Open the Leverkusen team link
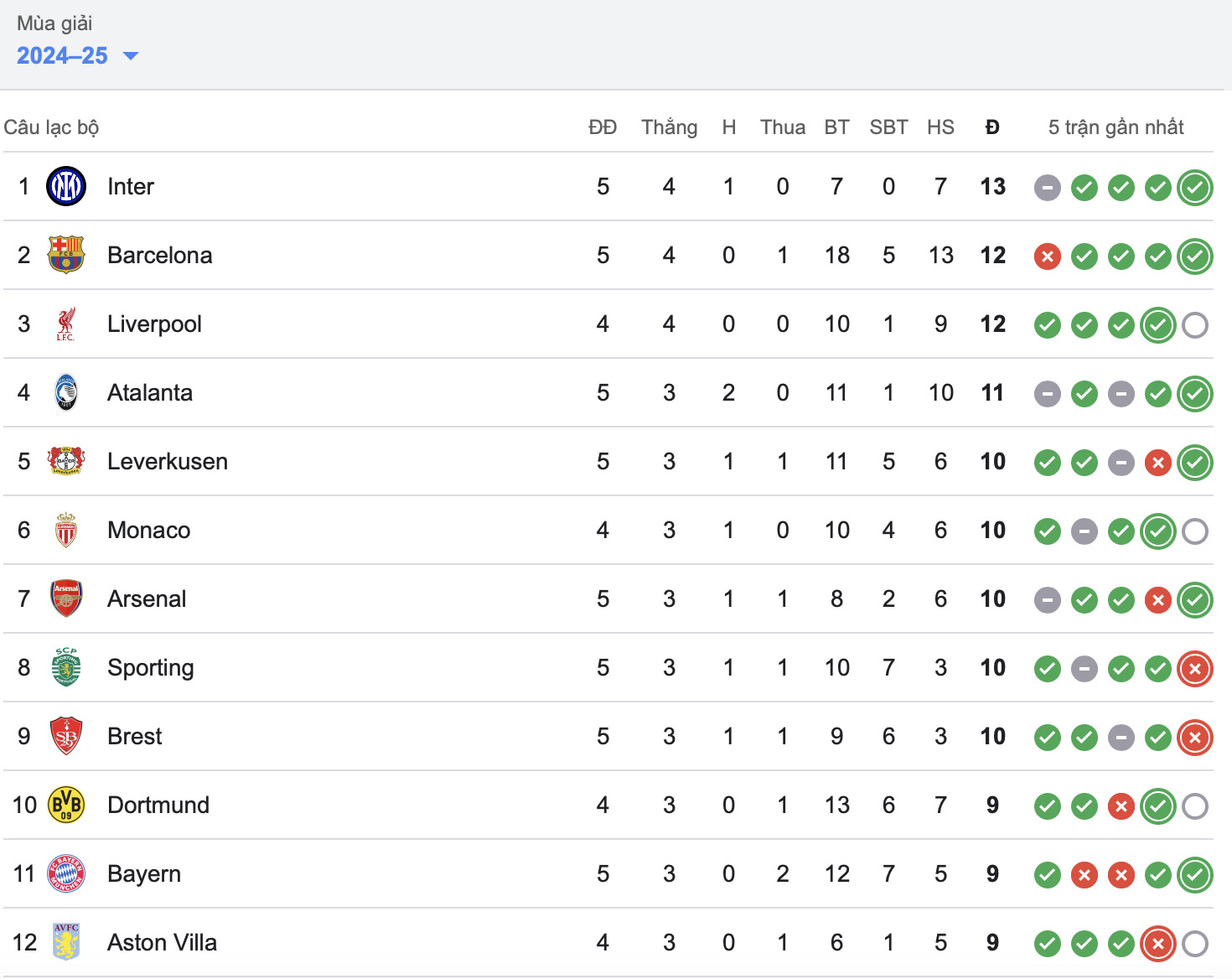The height and width of the screenshot is (979, 1232). [168, 461]
